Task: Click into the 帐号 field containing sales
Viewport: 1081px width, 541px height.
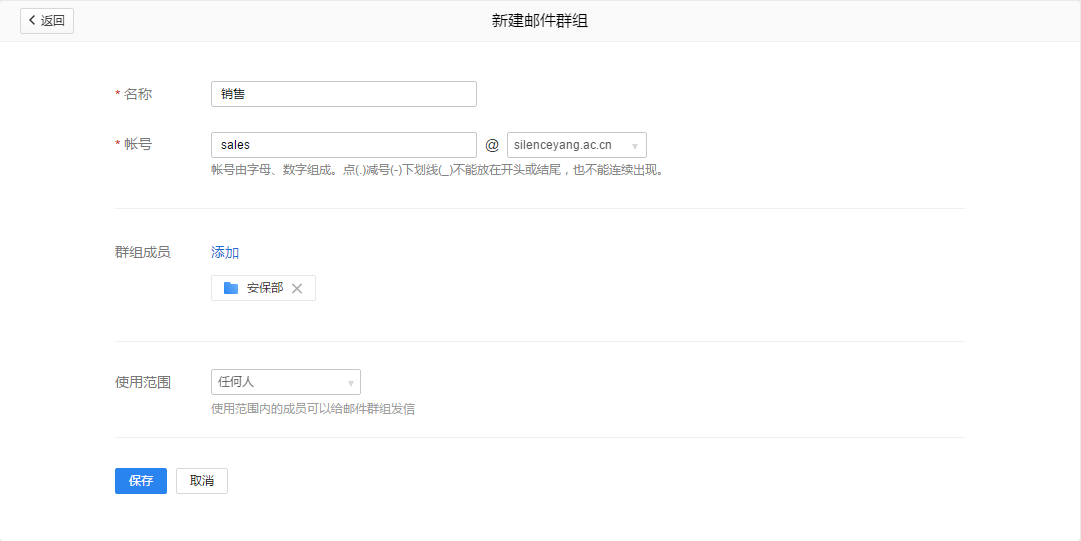Action: [344, 145]
